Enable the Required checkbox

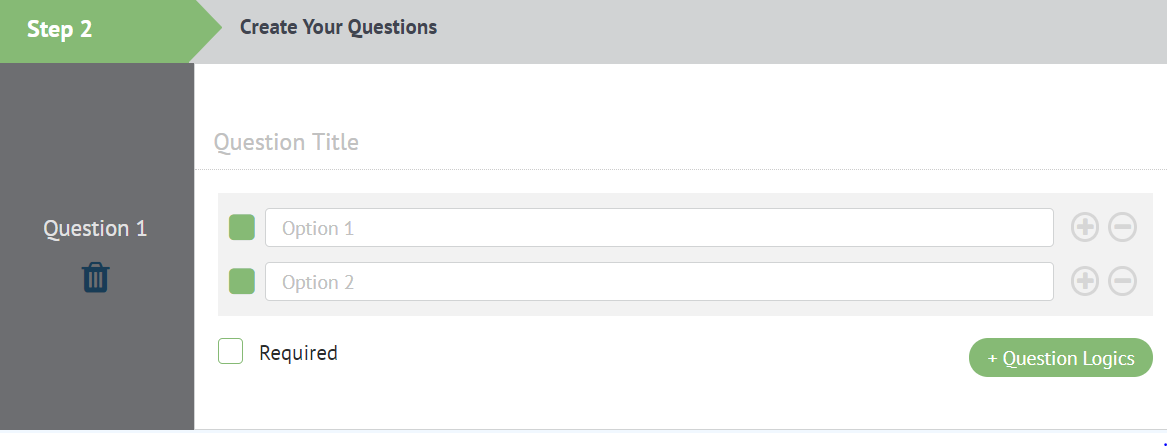click(x=231, y=351)
